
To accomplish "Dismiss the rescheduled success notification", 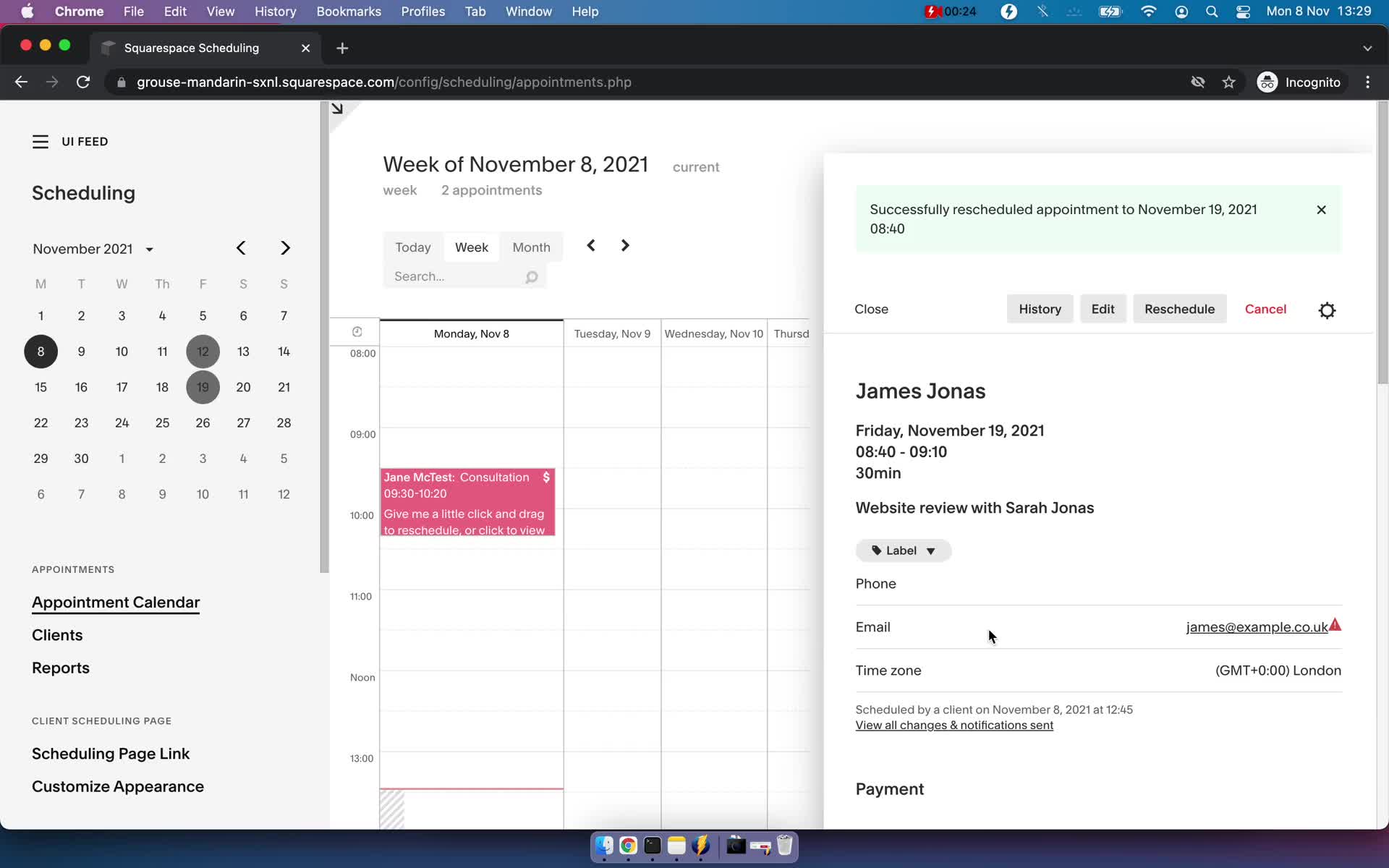I will point(1321,210).
